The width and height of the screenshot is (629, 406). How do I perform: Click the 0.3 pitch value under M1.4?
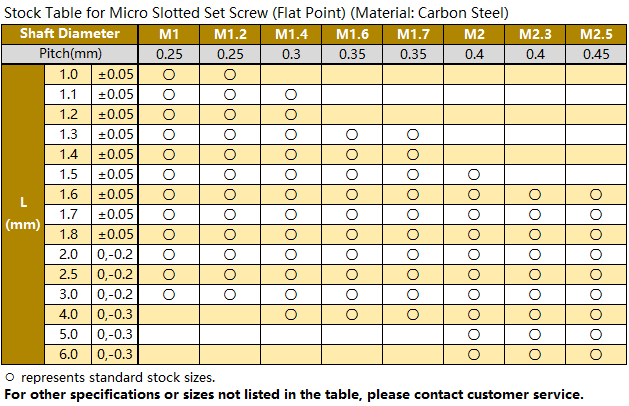click(291, 53)
